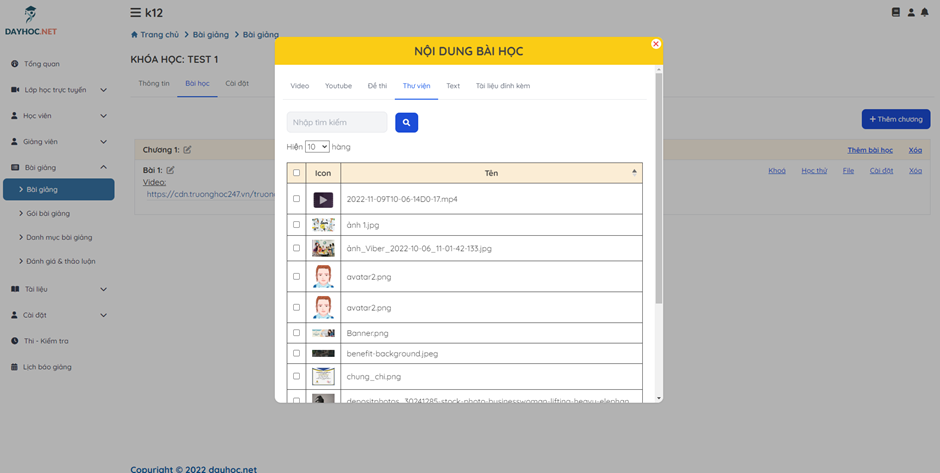Click the video file play icon thumbnail
The width and height of the screenshot is (940, 473).
pos(323,199)
